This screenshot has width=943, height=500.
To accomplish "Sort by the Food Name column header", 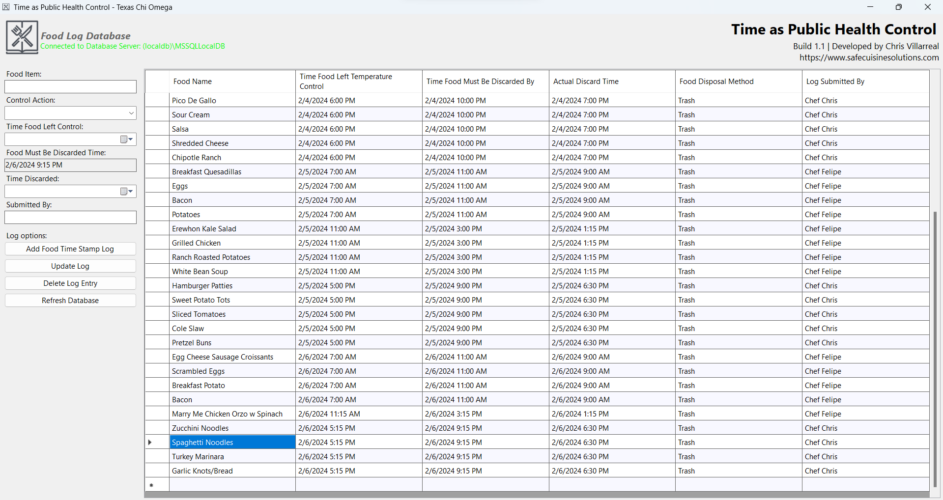I will pyautogui.click(x=232, y=81).
